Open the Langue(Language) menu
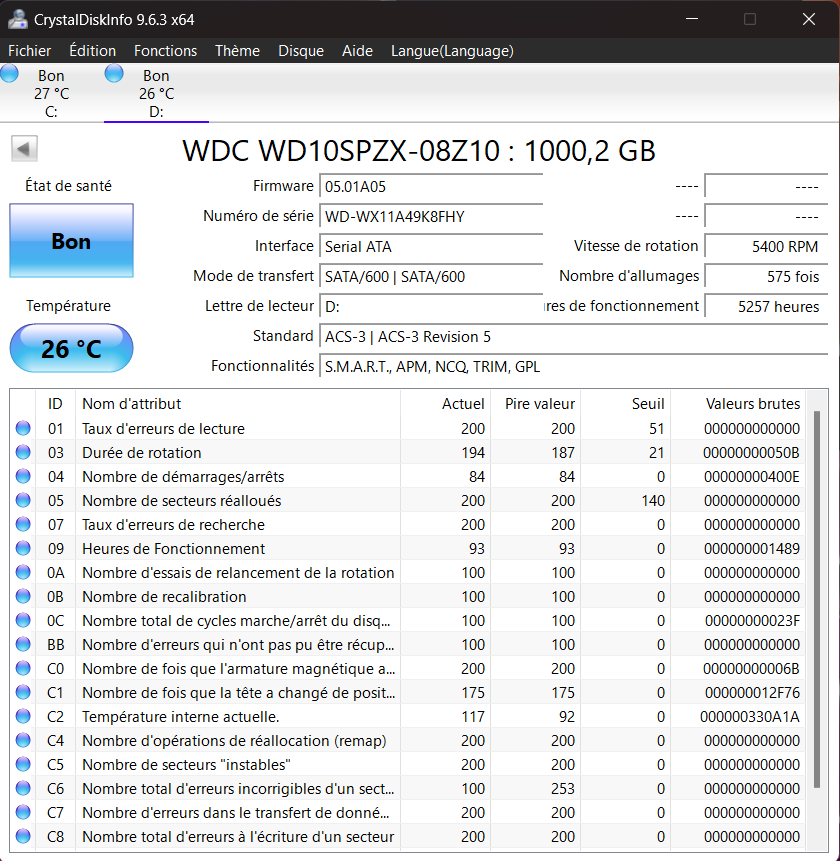The width and height of the screenshot is (840, 861). 452,51
